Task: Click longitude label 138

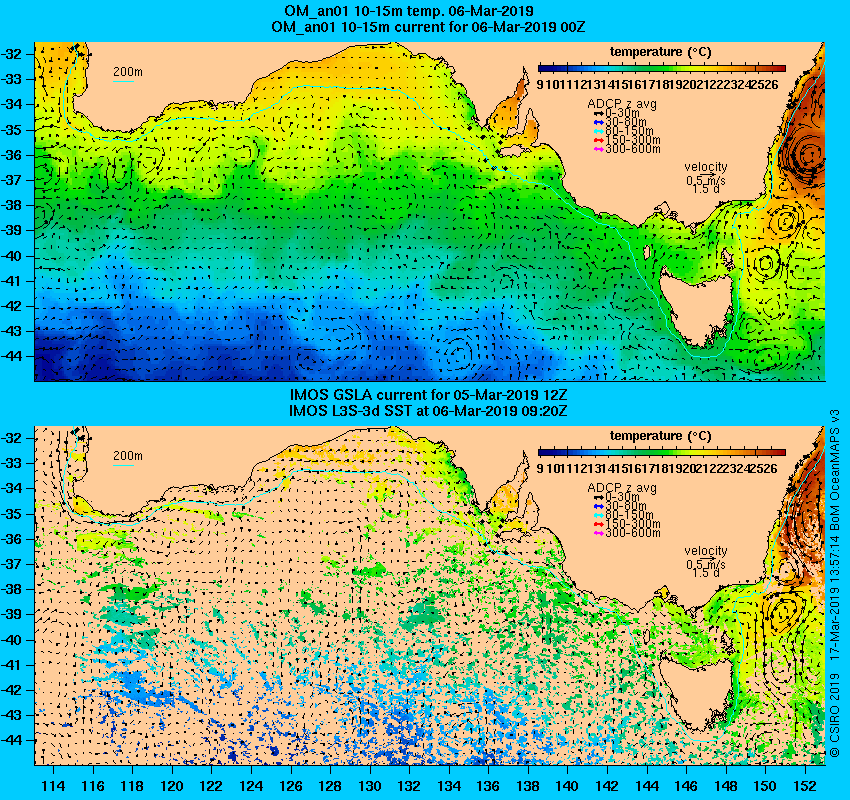Action: 528,786
